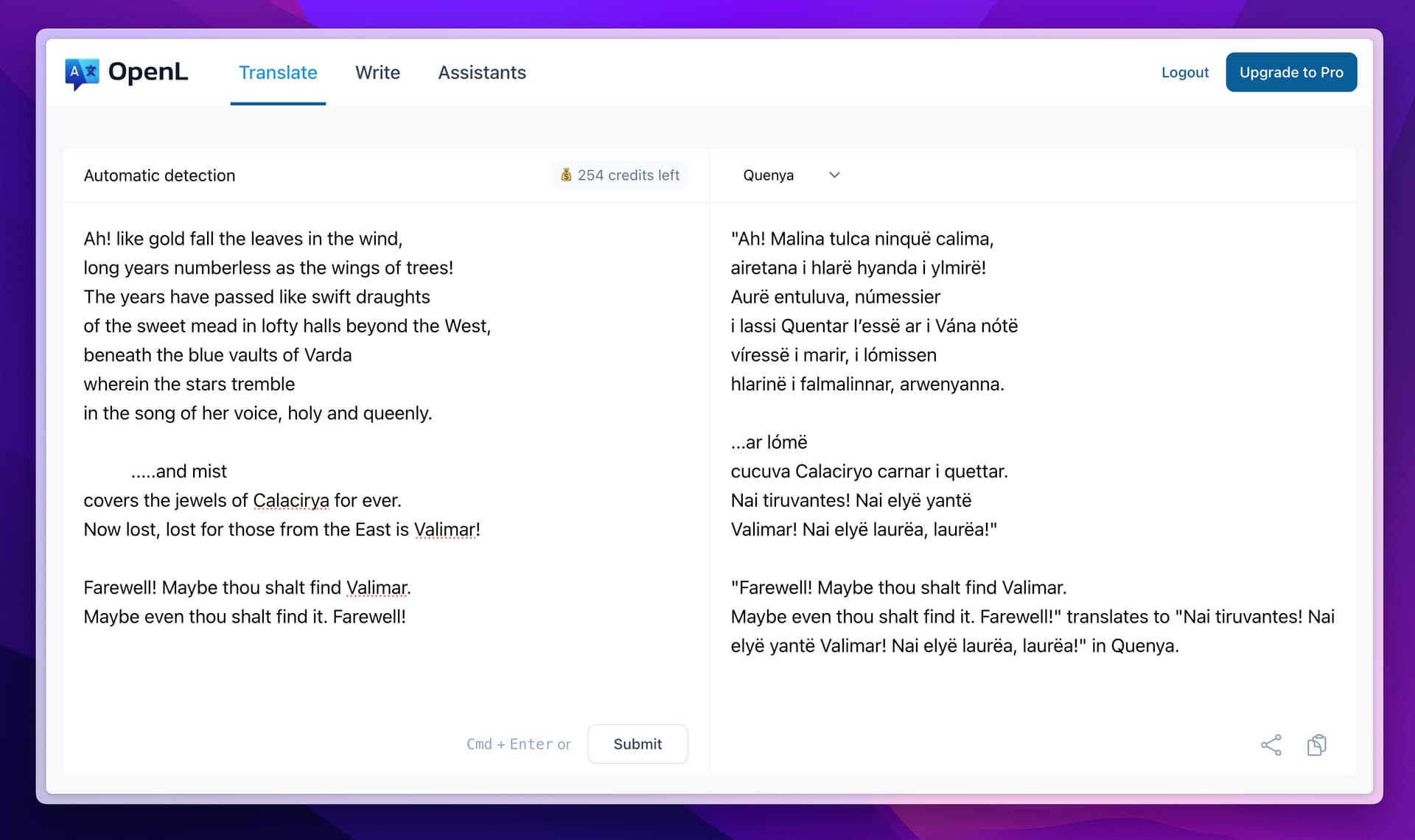Open the Quenya target language dropdown
The image size is (1415, 840).
[769, 175]
